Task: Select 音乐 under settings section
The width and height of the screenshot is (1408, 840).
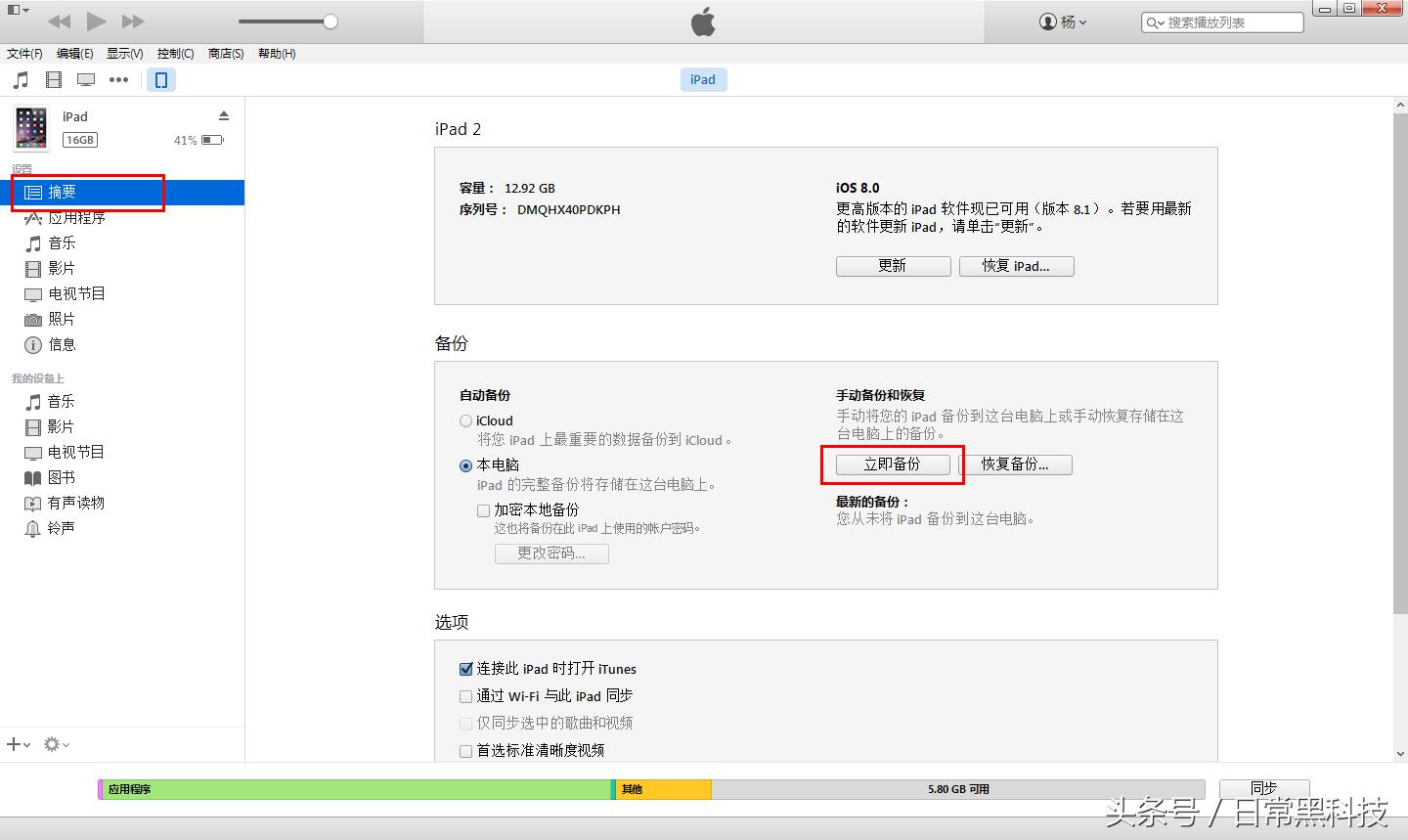Action: tap(122, 243)
